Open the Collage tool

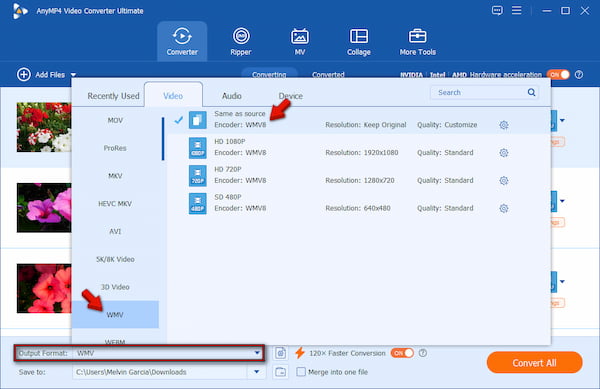pos(359,42)
